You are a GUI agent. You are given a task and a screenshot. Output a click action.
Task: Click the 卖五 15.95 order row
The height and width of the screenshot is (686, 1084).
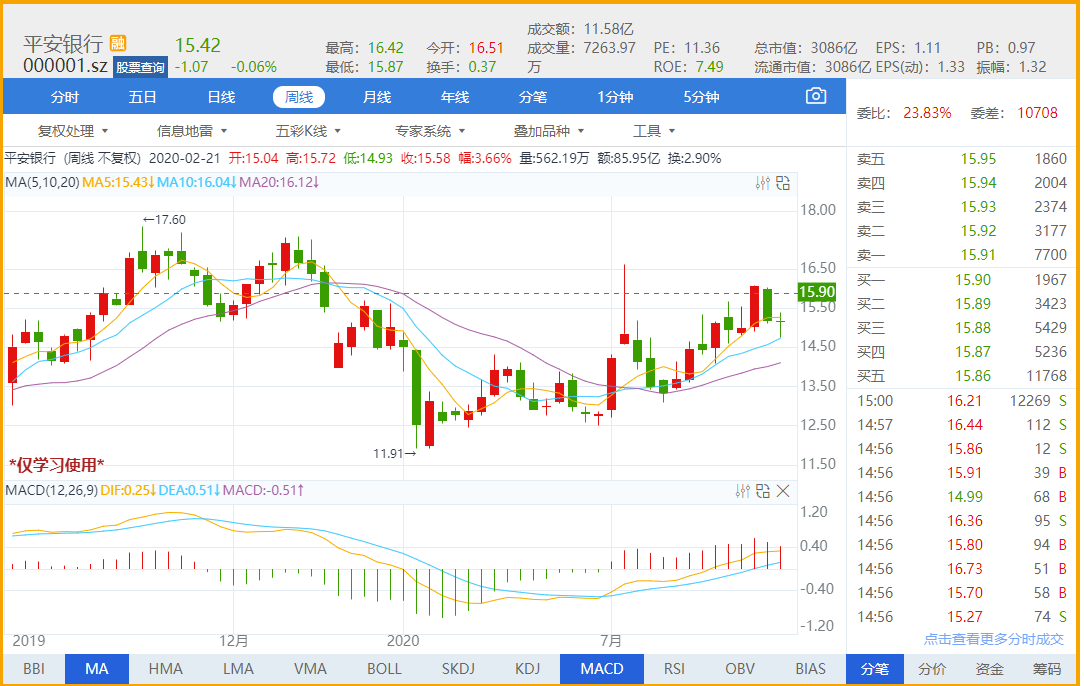coord(962,159)
